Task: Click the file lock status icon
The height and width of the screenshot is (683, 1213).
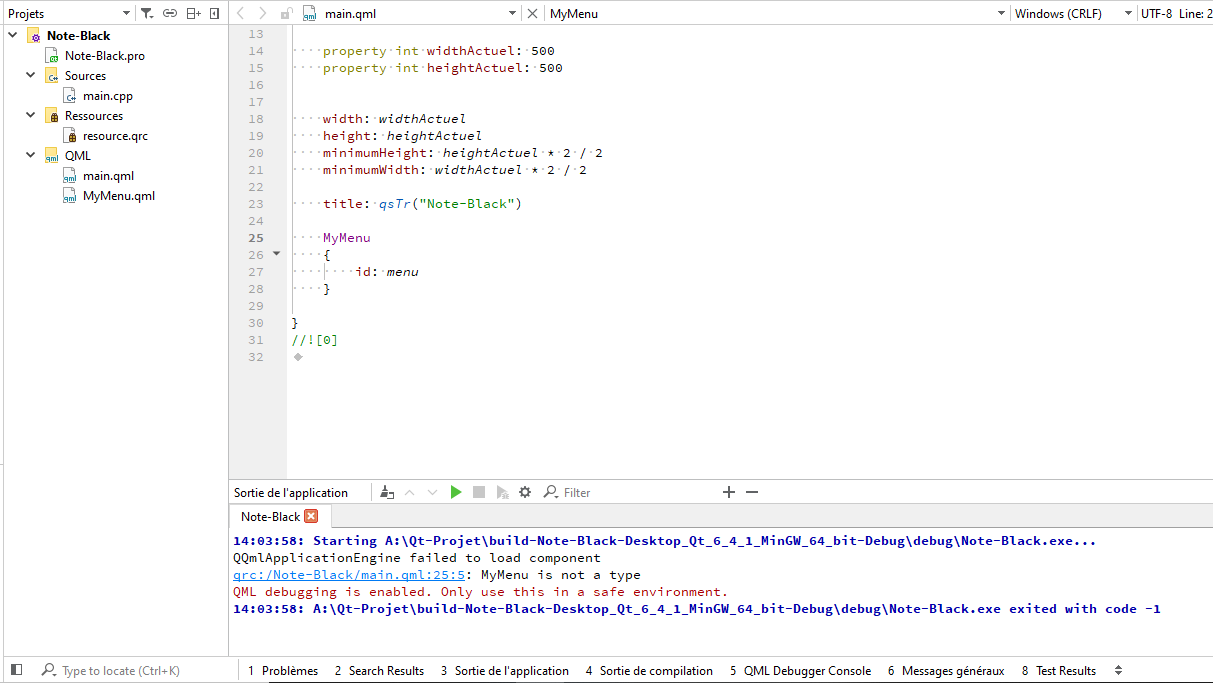Action: pos(287,14)
